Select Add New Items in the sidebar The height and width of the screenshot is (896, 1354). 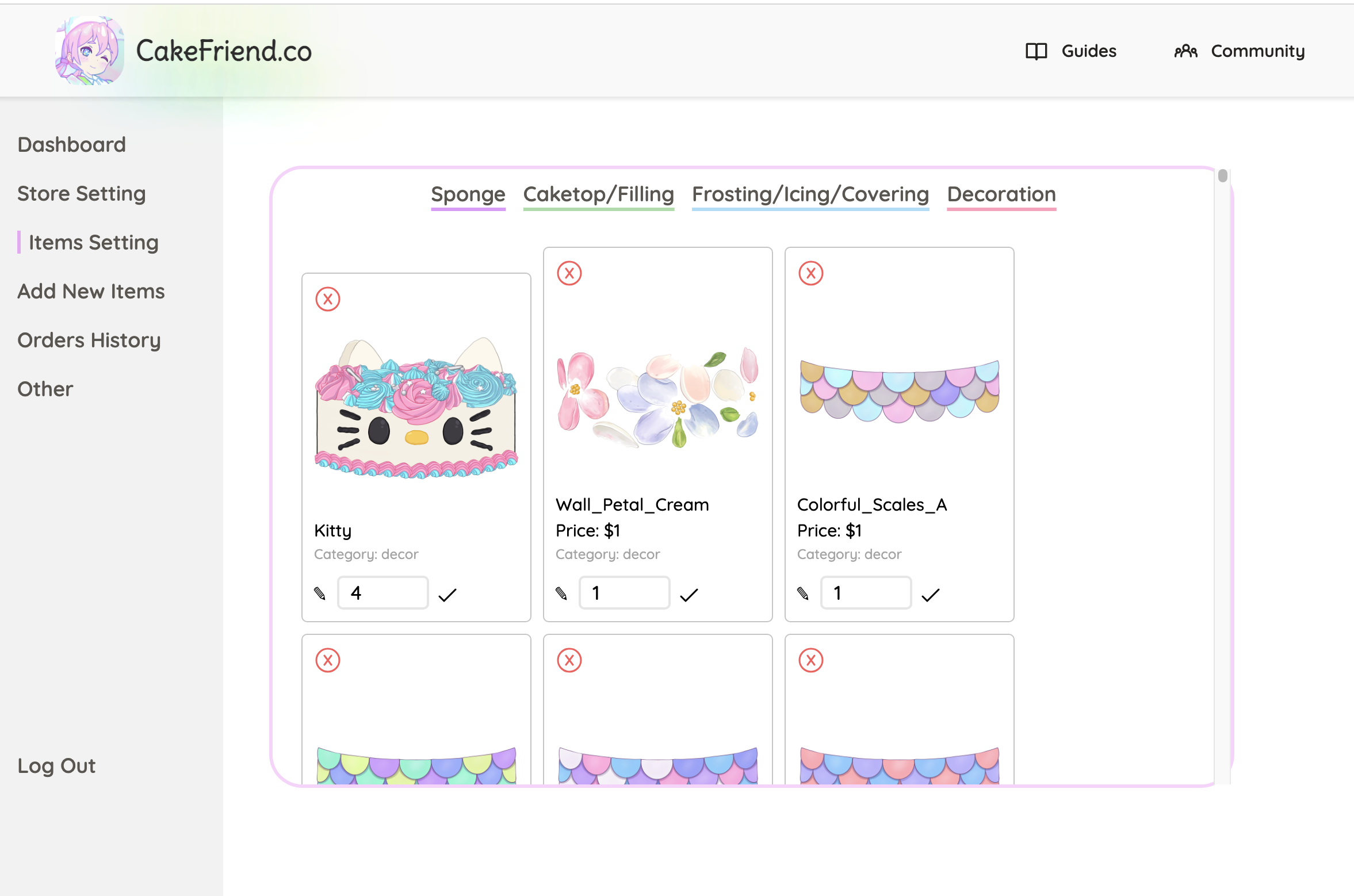(x=91, y=291)
